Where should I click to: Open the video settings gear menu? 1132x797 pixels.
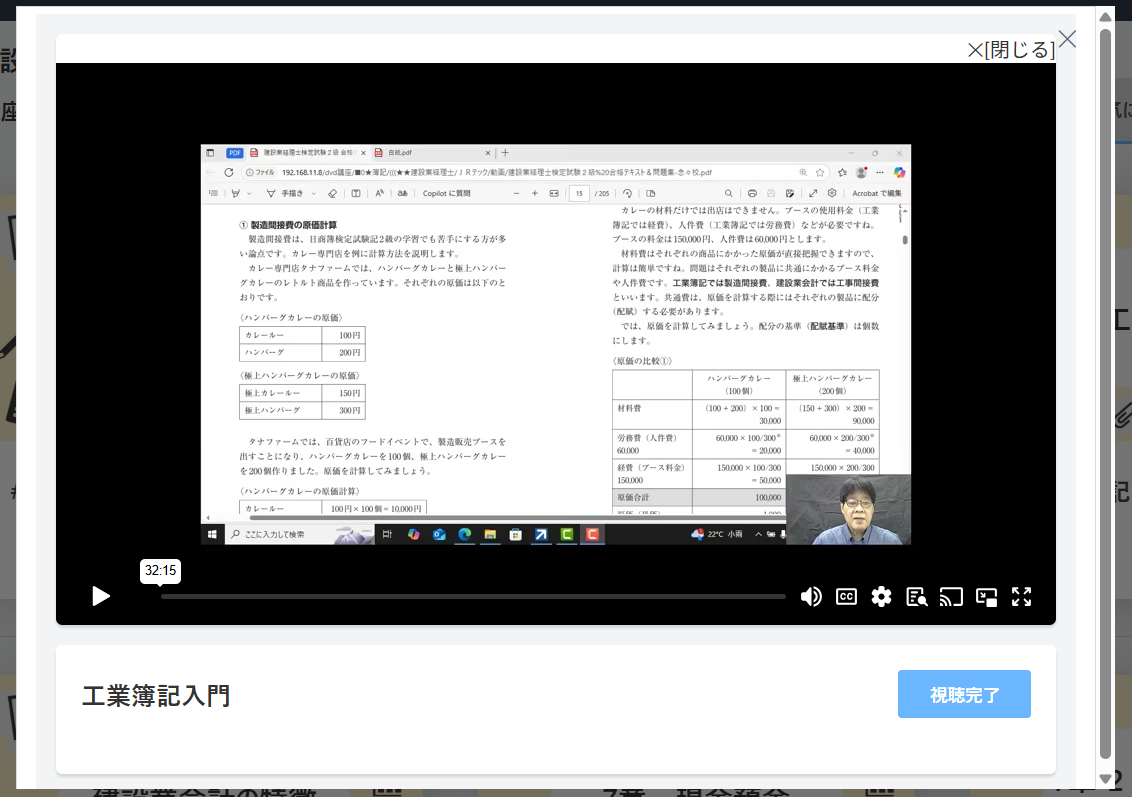(881, 597)
